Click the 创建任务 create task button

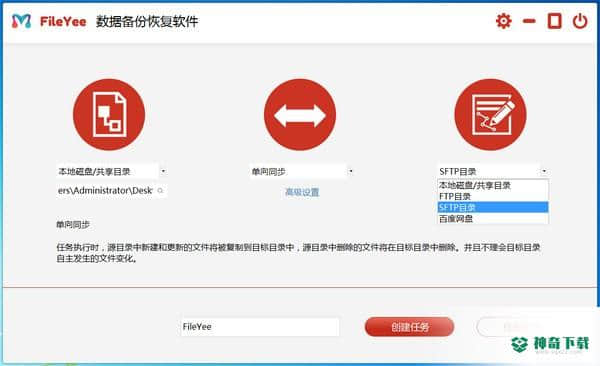409,327
